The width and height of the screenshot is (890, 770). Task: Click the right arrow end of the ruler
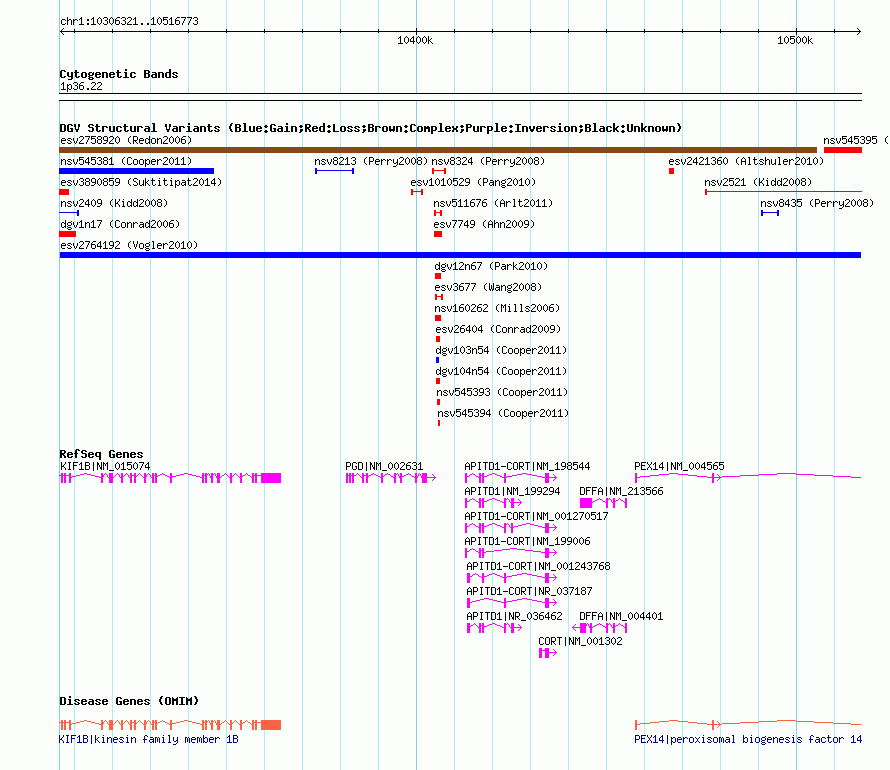tap(858, 32)
